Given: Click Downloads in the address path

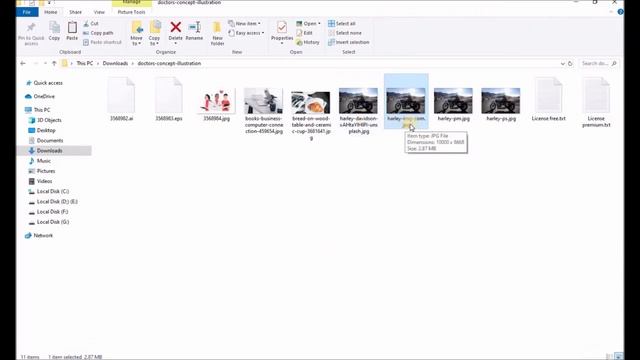Looking at the screenshot, I should click(x=116, y=64).
